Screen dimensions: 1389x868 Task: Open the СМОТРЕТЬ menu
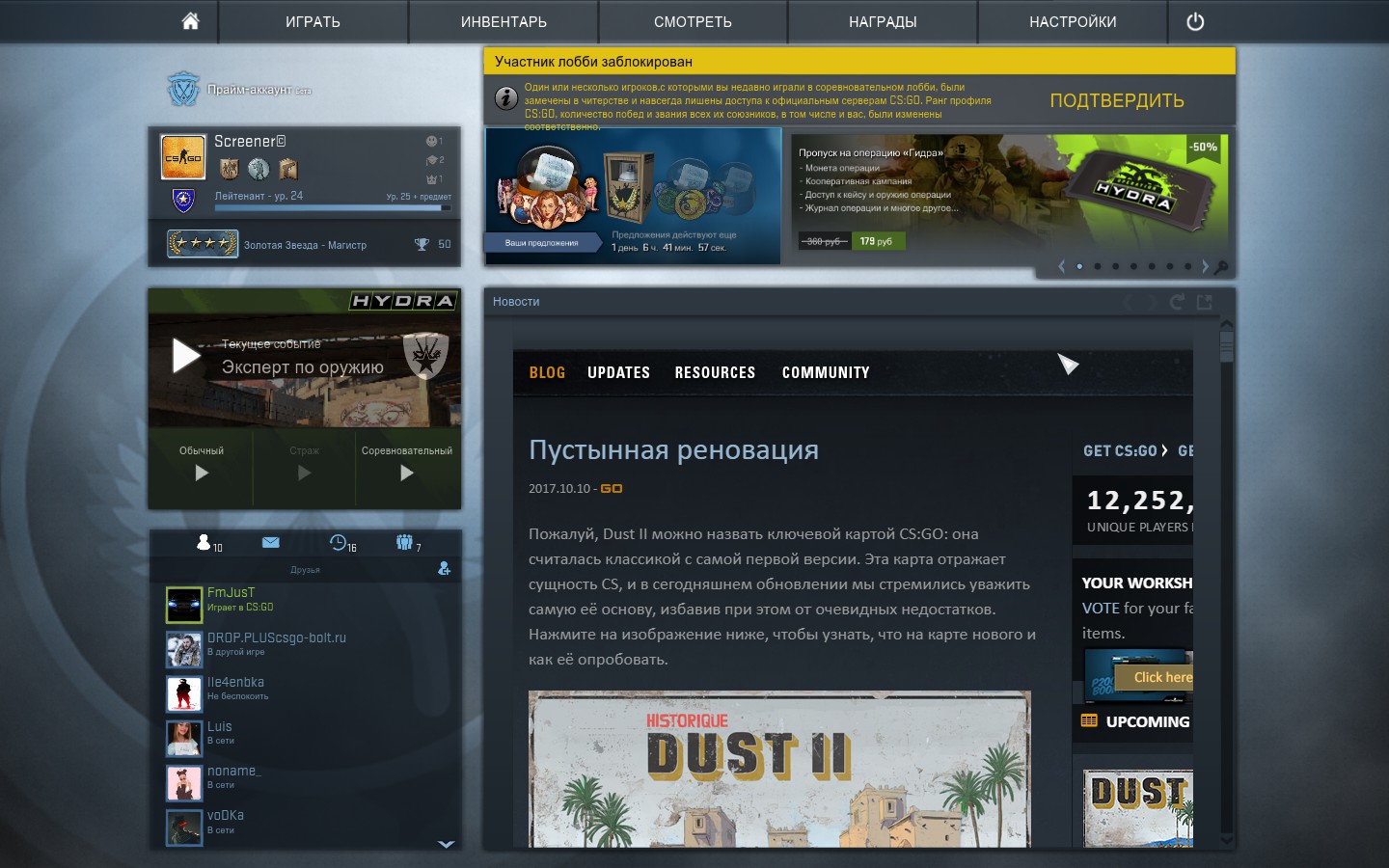(x=693, y=21)
